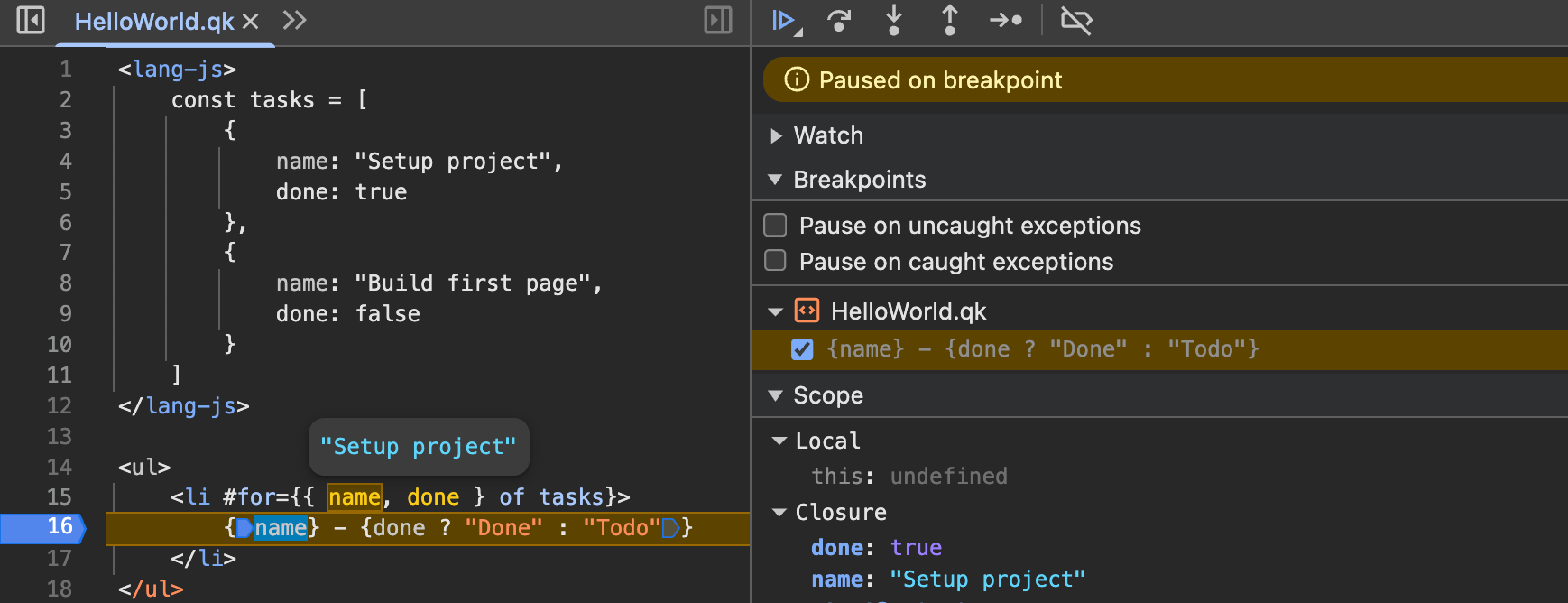Viewport: 1568px width, 603px height.
Task: Click the 'this: undefined' scope entry
Action: 909,476
